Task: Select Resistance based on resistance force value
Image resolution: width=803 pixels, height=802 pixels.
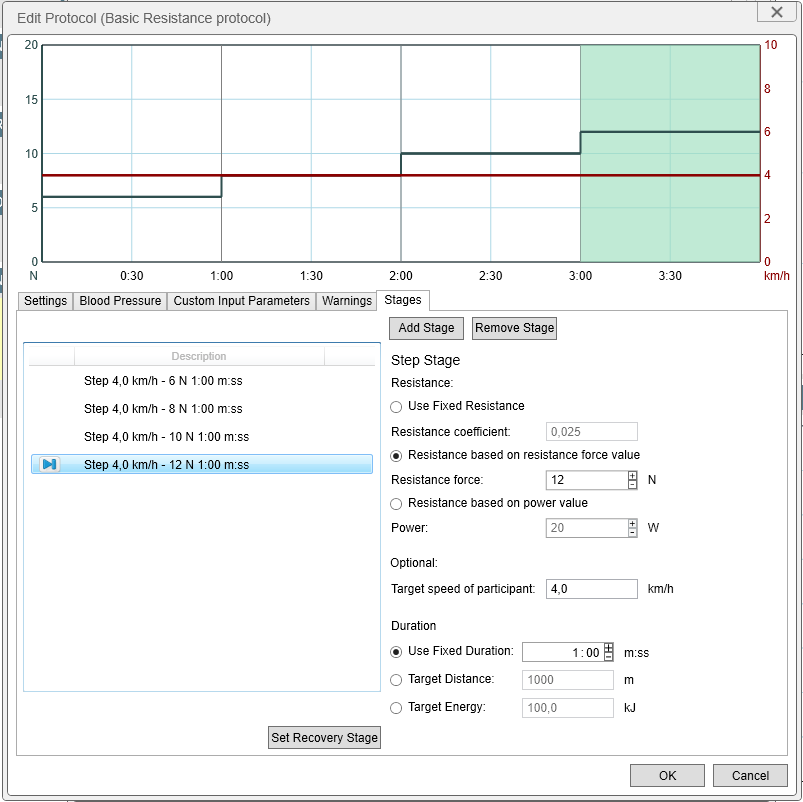Action: pos(396,455)
